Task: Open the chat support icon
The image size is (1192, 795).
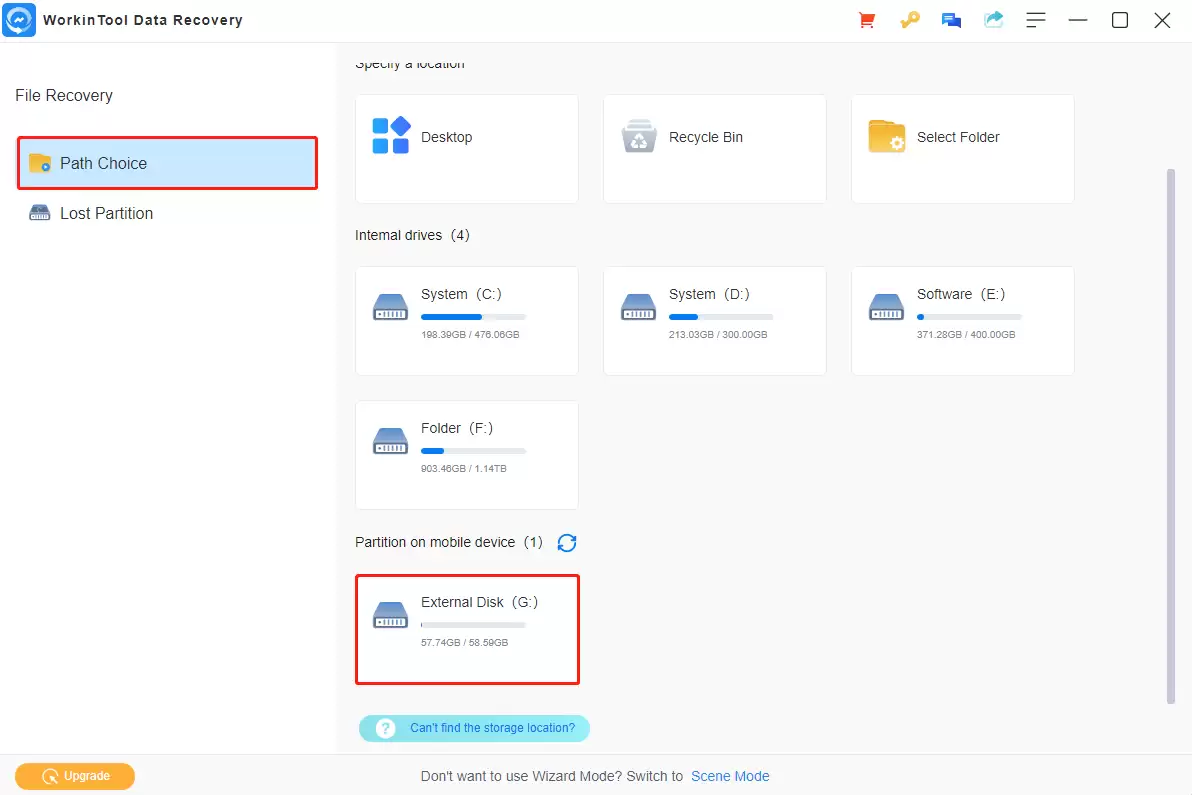Action: pyautogui.click(x=951, y=20)
